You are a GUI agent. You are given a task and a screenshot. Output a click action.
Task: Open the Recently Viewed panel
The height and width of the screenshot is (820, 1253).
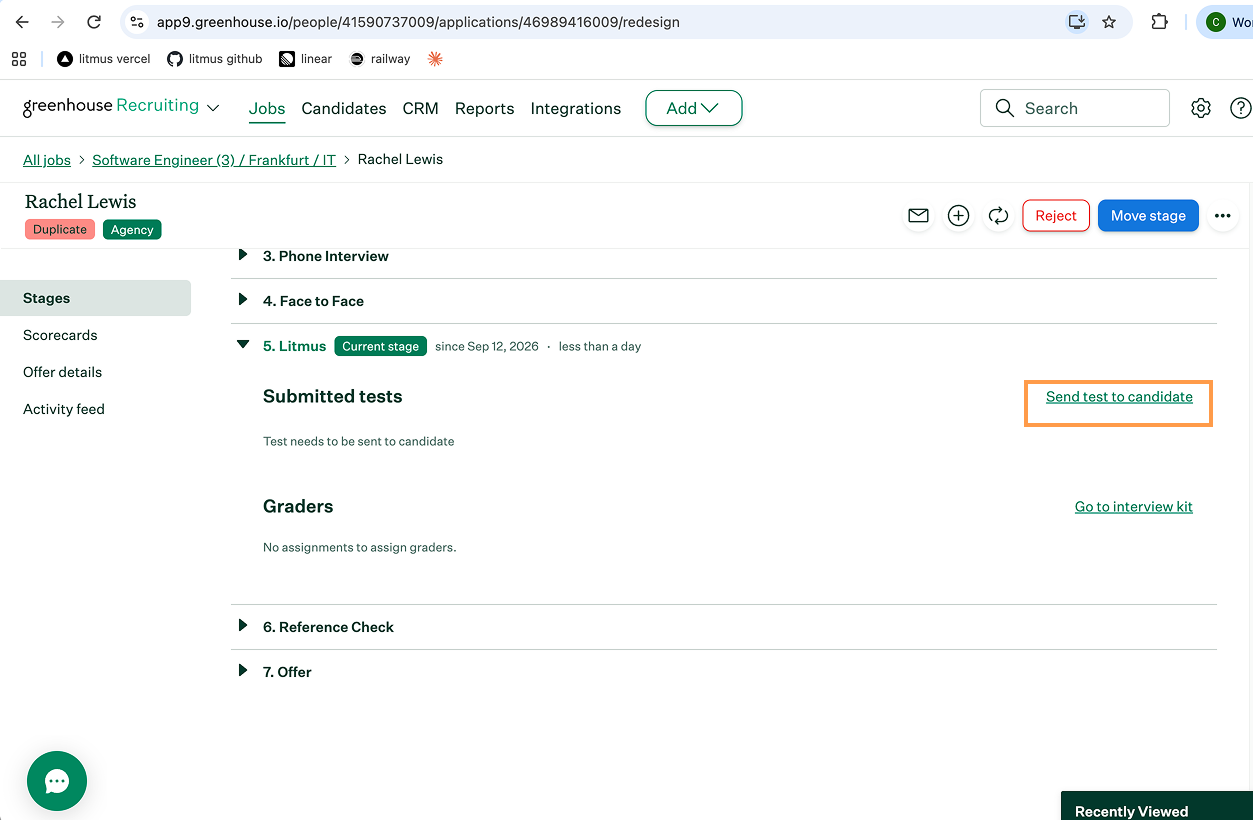(1157, 806)
